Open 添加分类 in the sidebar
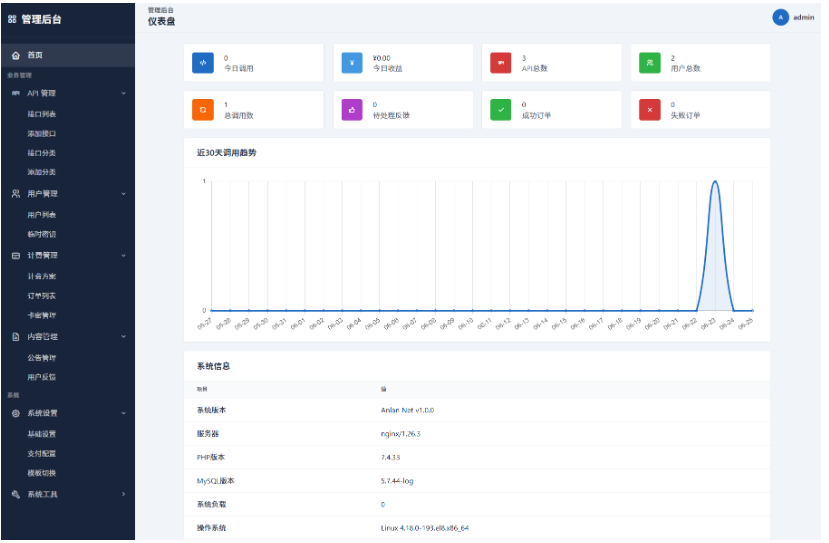Screen dimensions: 829x543 coord(42,172)
